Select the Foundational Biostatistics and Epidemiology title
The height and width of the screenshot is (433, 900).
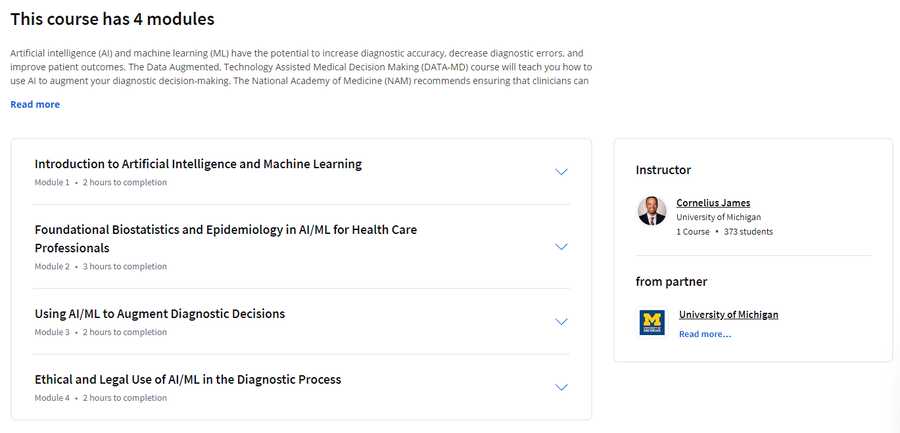coord(226,239)
